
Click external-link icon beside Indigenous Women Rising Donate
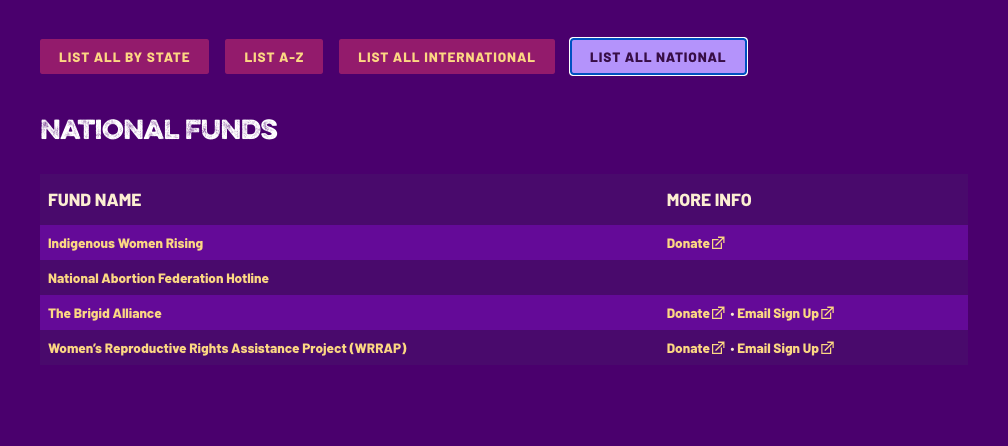pyautogui.click(x=718, y=243)
